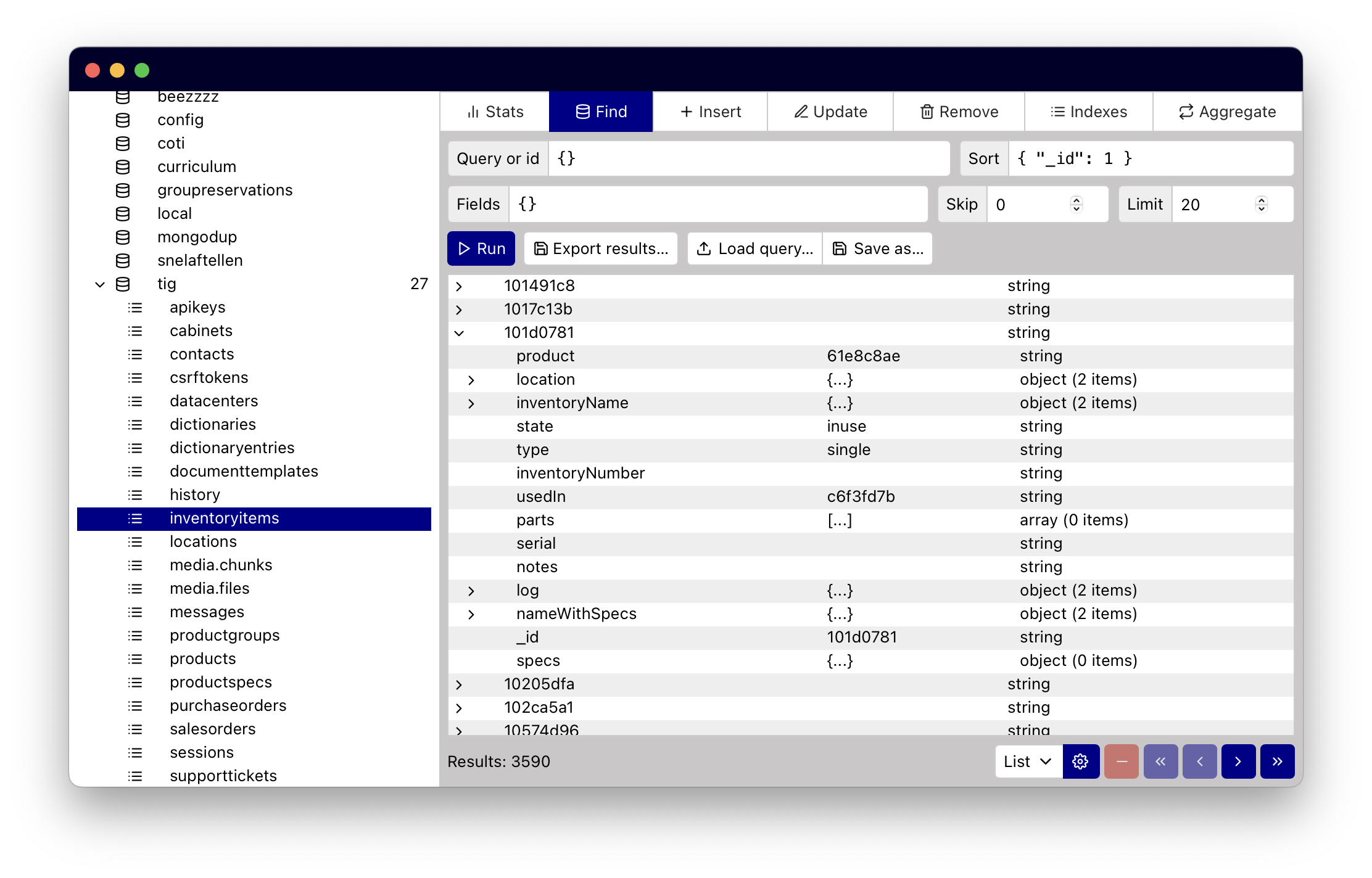Click the locations collection list icon
The image size is (1372, 878).
pyautogui.click(x=135, y=541)
